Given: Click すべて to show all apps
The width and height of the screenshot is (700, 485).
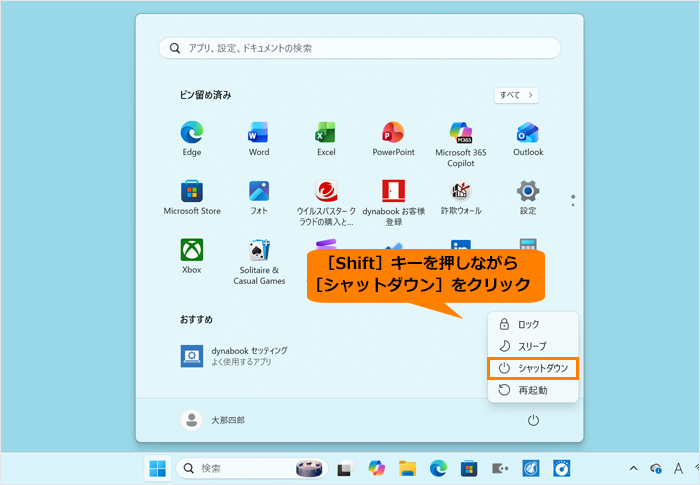Looking at the screenshot, I should [516, 95].
